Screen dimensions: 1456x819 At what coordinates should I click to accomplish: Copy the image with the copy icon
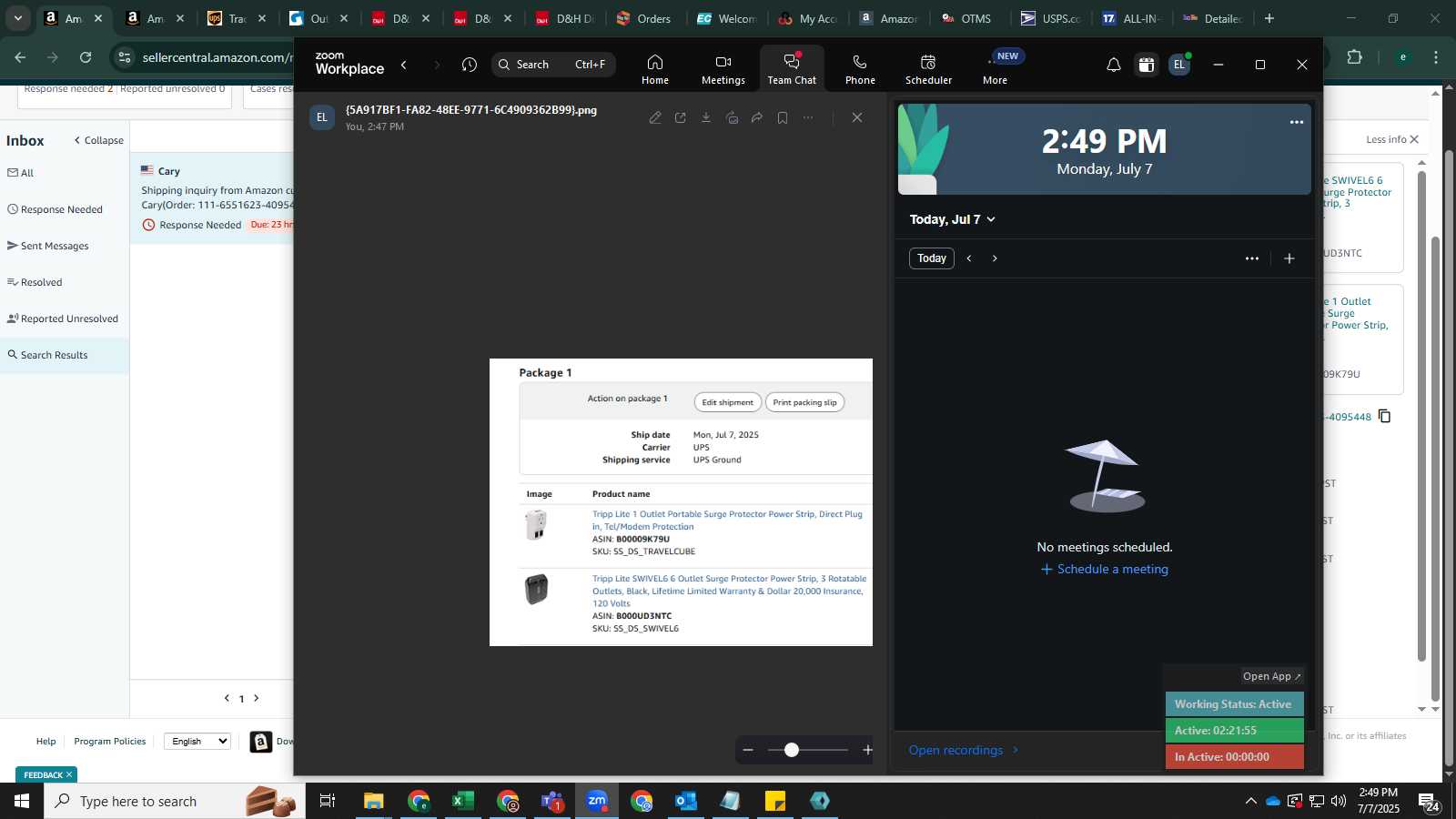pyautogui.click(x=732, y=117)
